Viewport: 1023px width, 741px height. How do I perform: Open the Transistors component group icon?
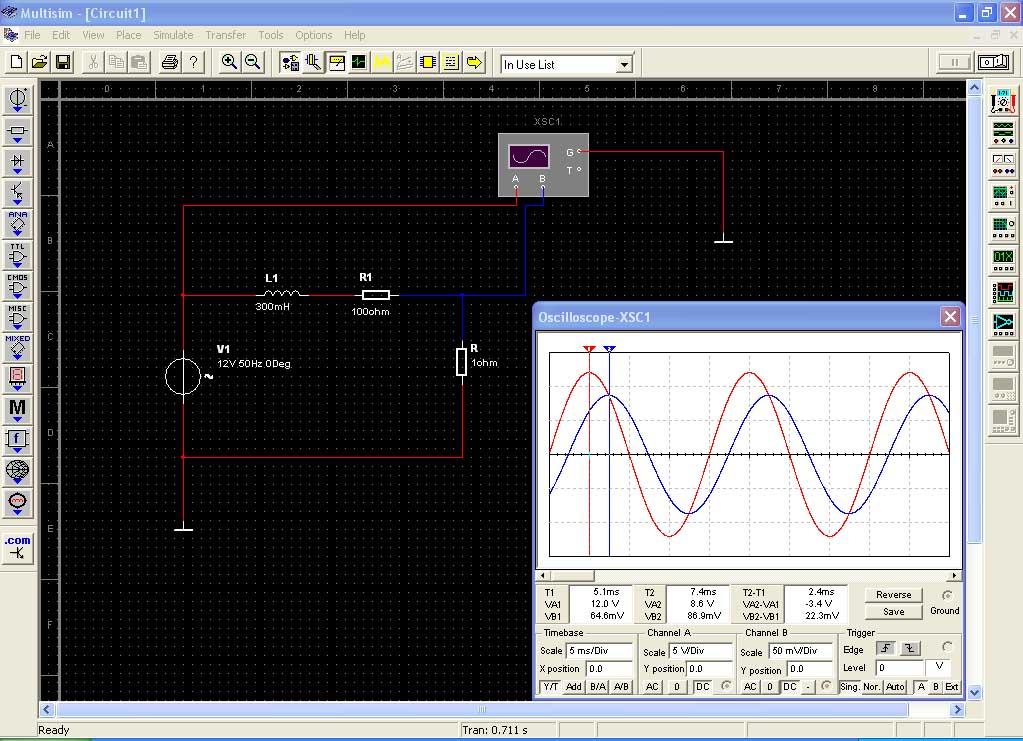pos(18,193)
